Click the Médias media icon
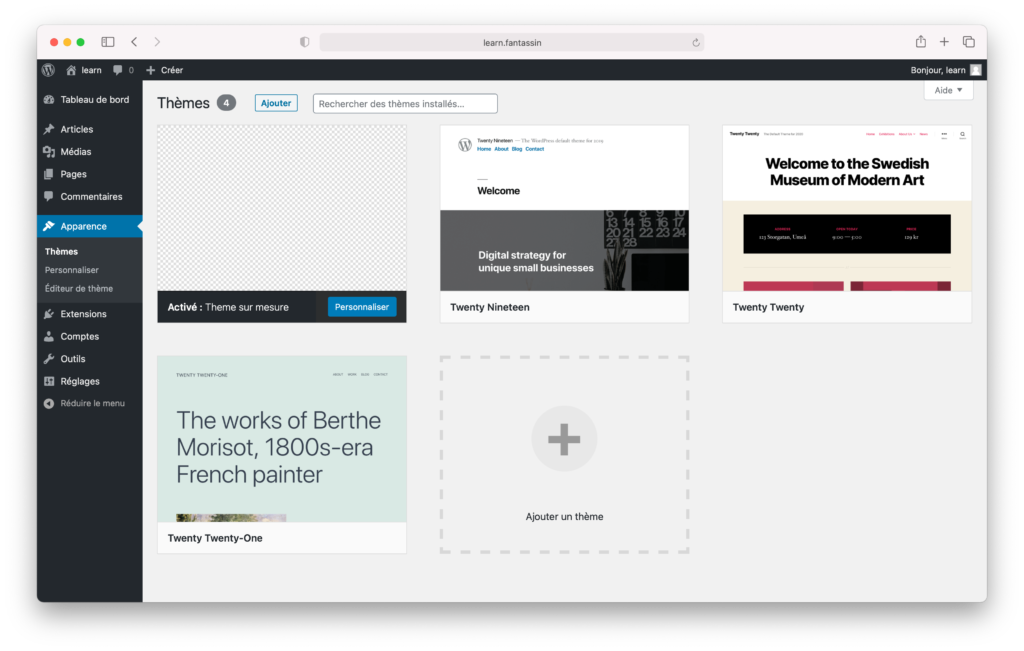The width and height of the screenshot is (1024, 651). coord(49,151)
